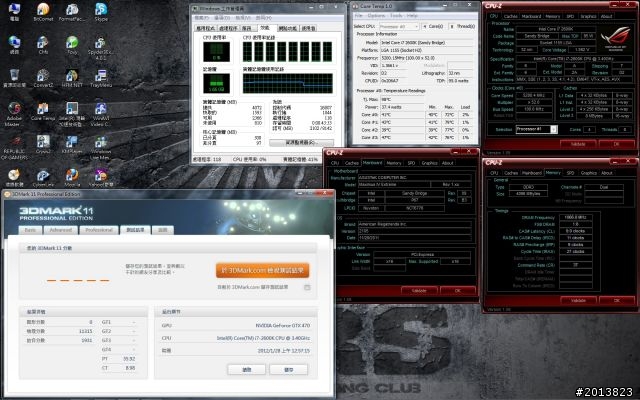Toggle the save results on 3DMark.com checkbox
Viewport: 640px width, 400px height.
(x=307, y=287)
